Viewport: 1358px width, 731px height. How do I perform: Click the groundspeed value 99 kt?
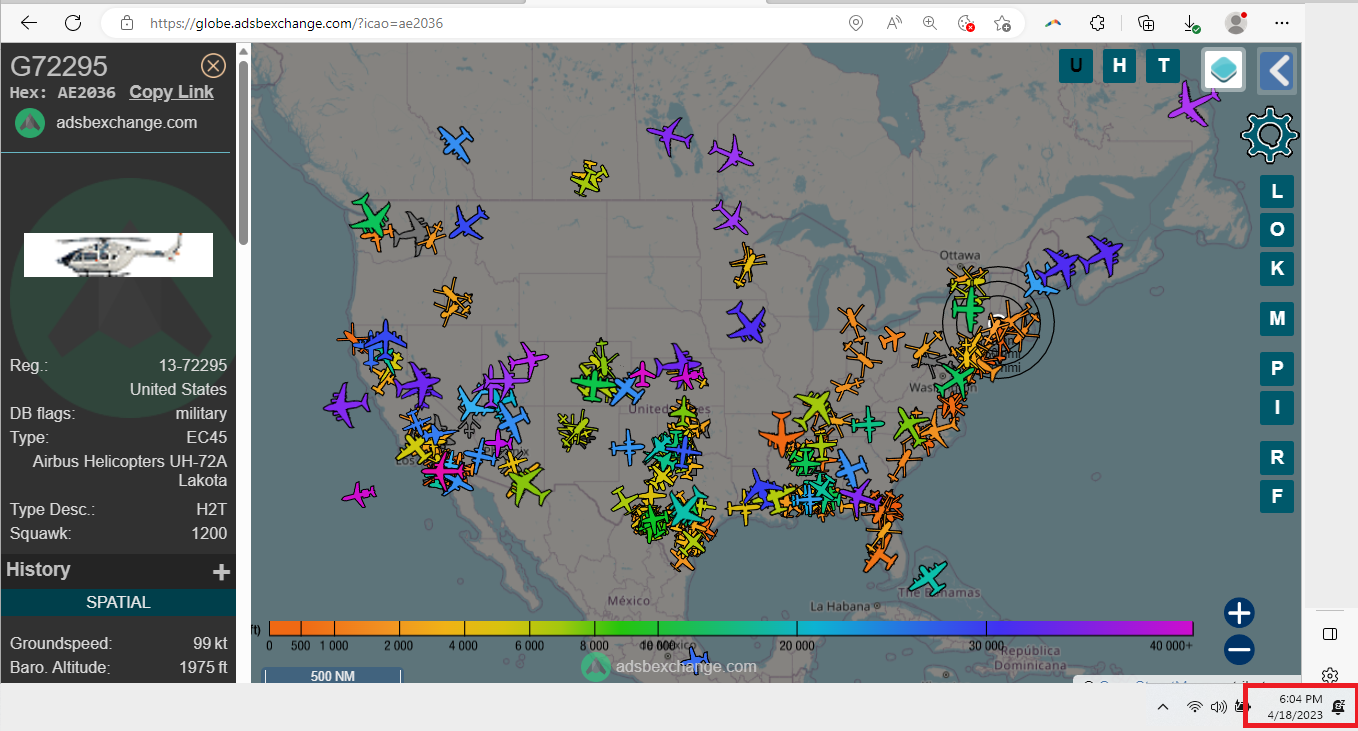pyautogui.click(x=210, y=643)
